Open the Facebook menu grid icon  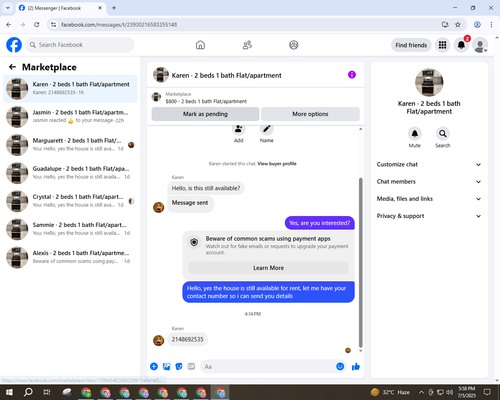[x=442, y=45]
